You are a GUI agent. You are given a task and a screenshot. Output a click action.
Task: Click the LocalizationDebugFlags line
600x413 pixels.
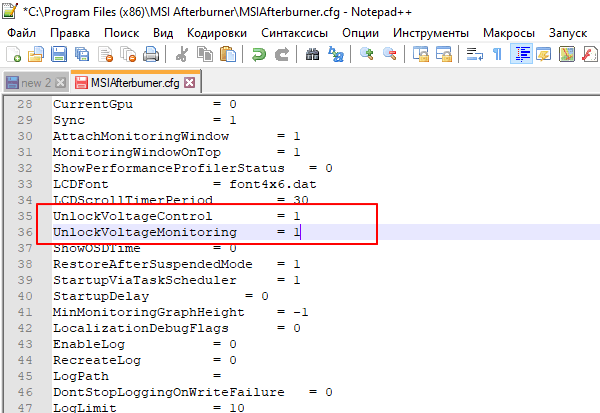(176, 328)
